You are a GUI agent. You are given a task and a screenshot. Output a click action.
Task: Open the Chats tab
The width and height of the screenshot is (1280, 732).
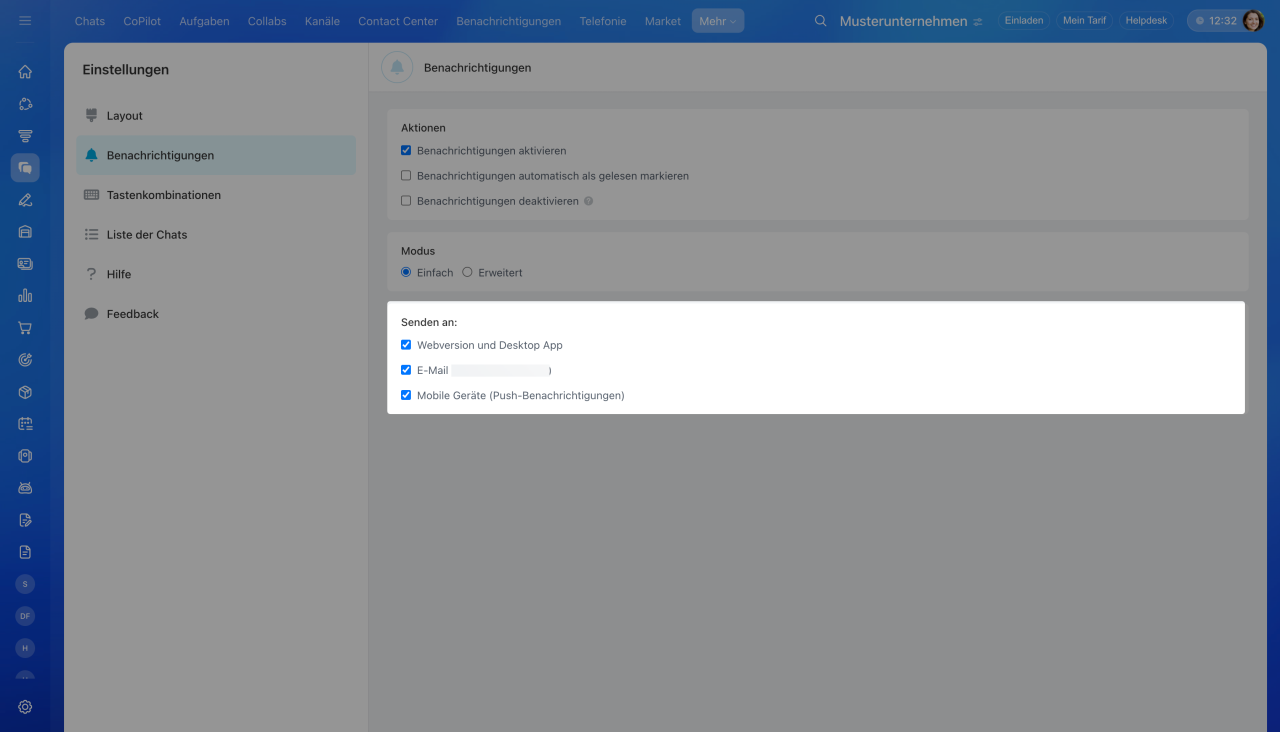90,21
